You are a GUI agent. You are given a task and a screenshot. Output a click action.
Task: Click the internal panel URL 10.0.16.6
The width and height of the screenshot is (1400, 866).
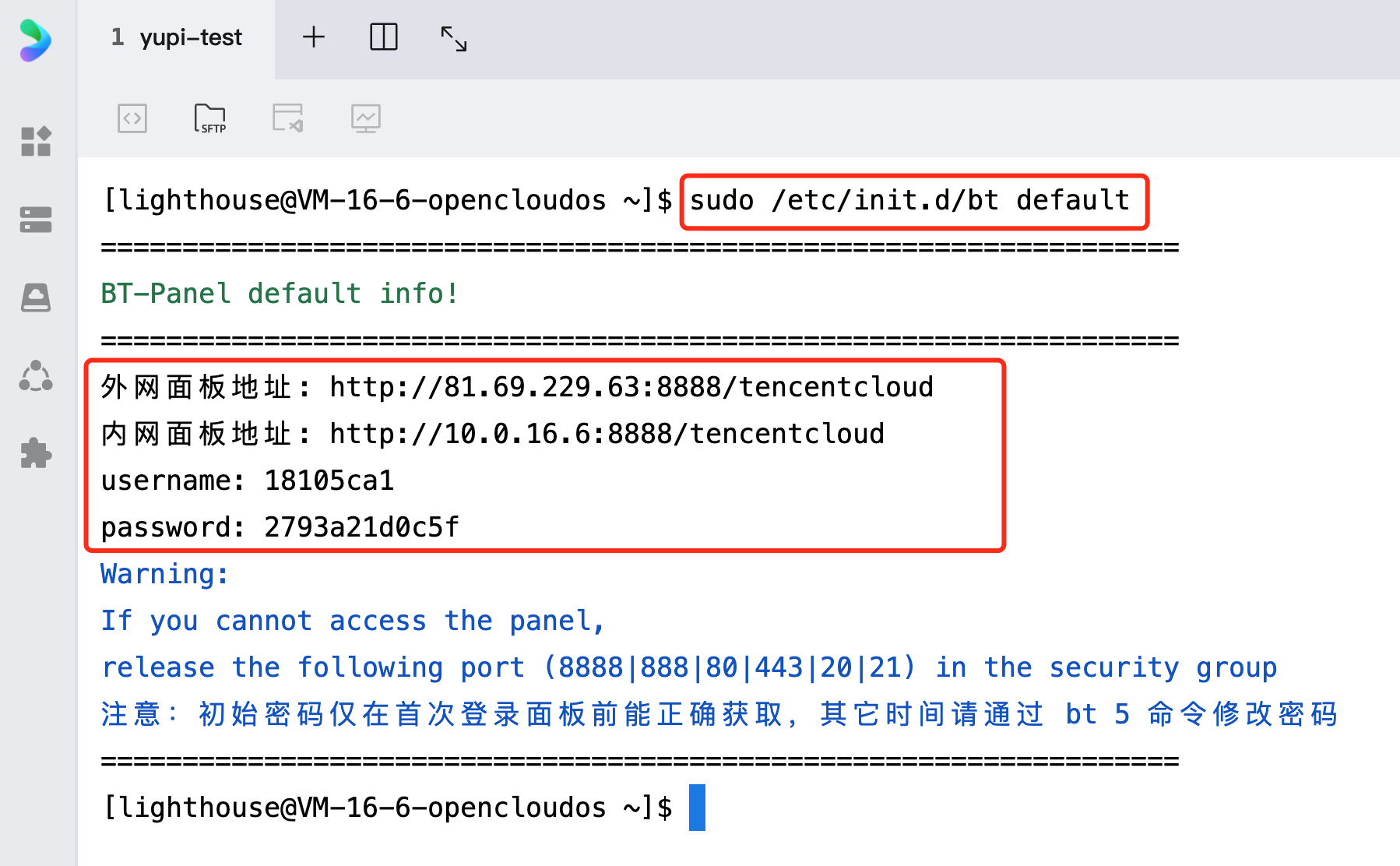click(x=607, y=434)
